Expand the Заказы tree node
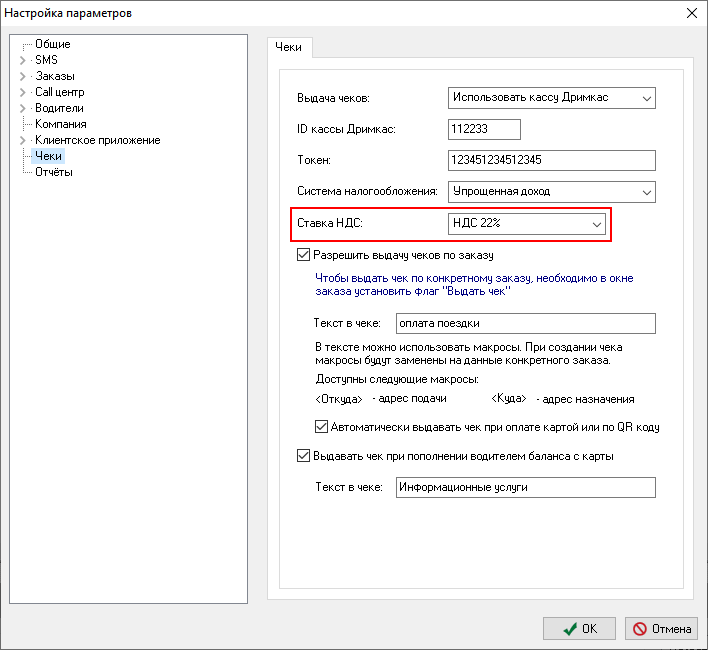The width and height of the screenshot is (708, 650). pos(23,76)
